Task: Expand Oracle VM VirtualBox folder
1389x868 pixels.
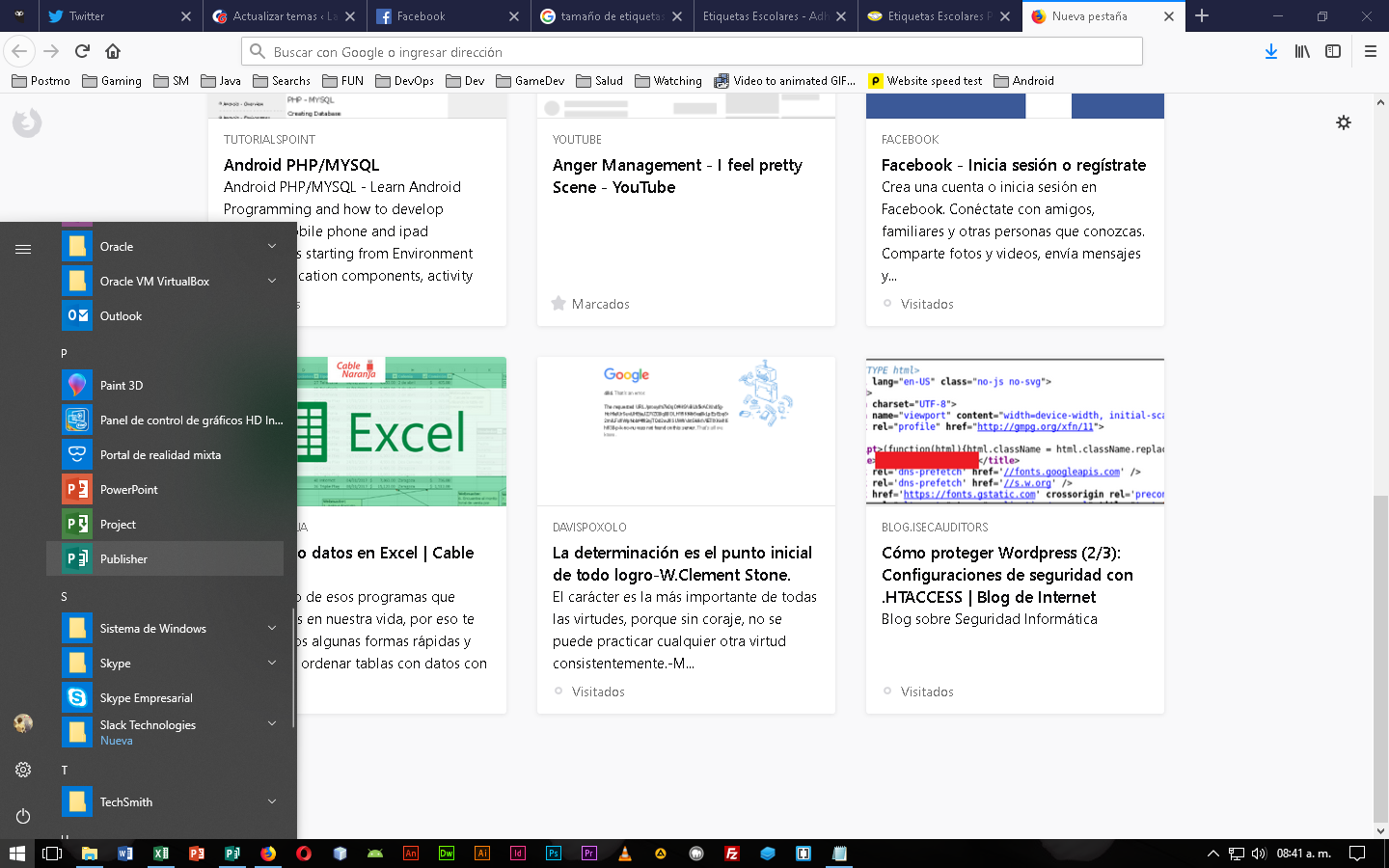Action: 272,281
